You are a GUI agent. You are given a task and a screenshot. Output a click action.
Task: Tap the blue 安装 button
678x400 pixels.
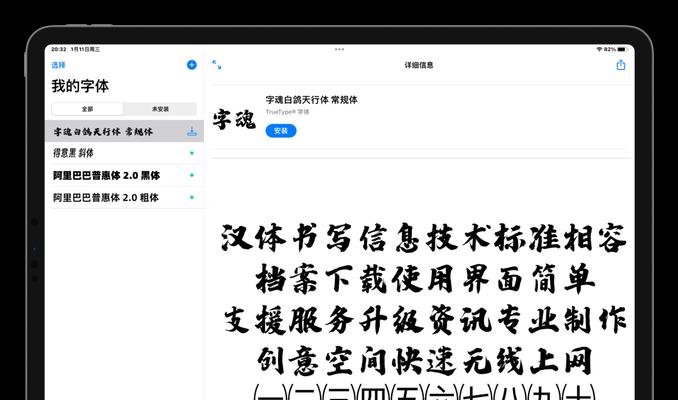pyautogui.click(x=281, y=131)
